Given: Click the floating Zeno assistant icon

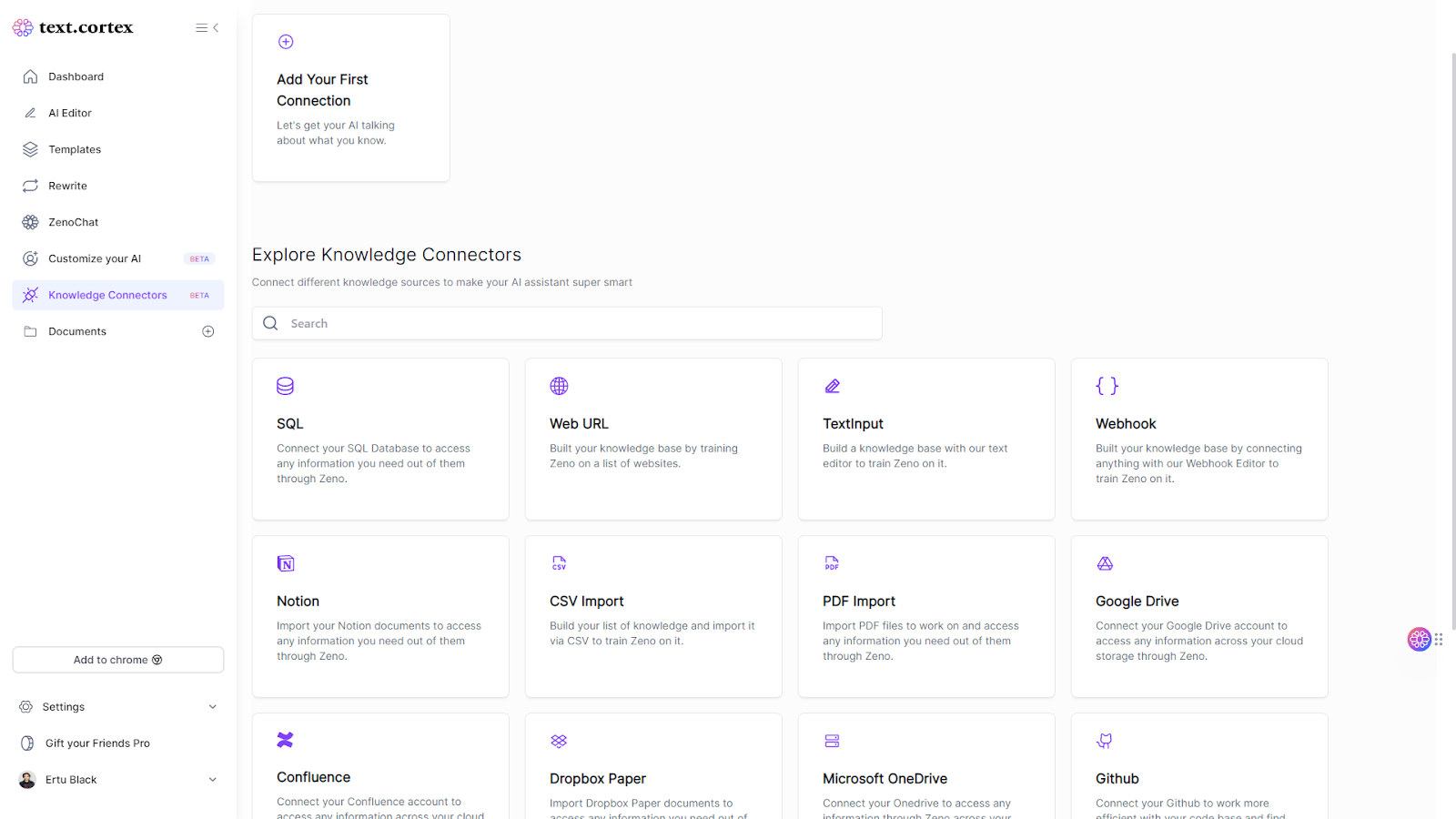Looking at the screenshot, I should point(1419,640).
